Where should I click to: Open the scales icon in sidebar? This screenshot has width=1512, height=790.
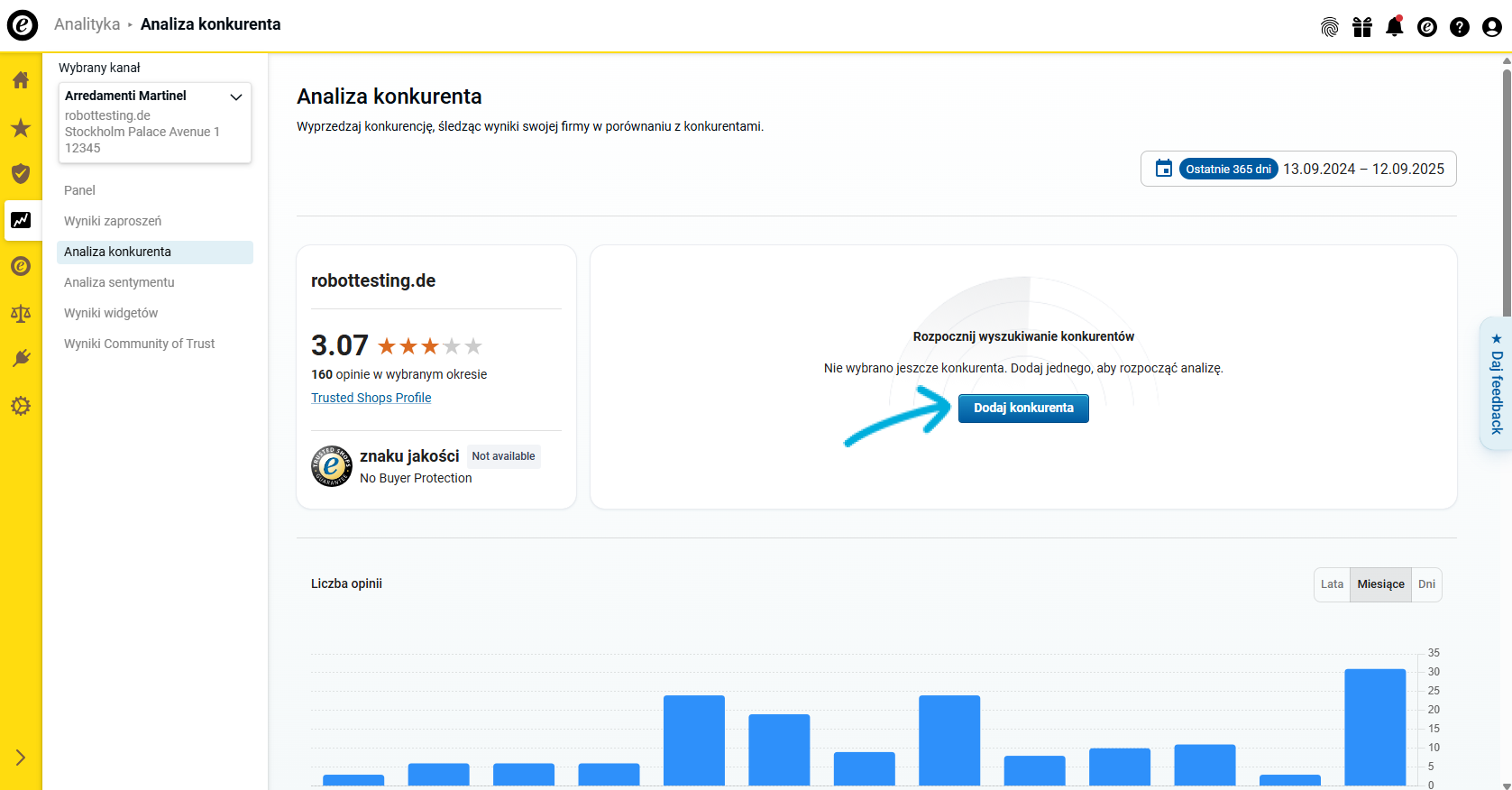click(x=21, y=313)
